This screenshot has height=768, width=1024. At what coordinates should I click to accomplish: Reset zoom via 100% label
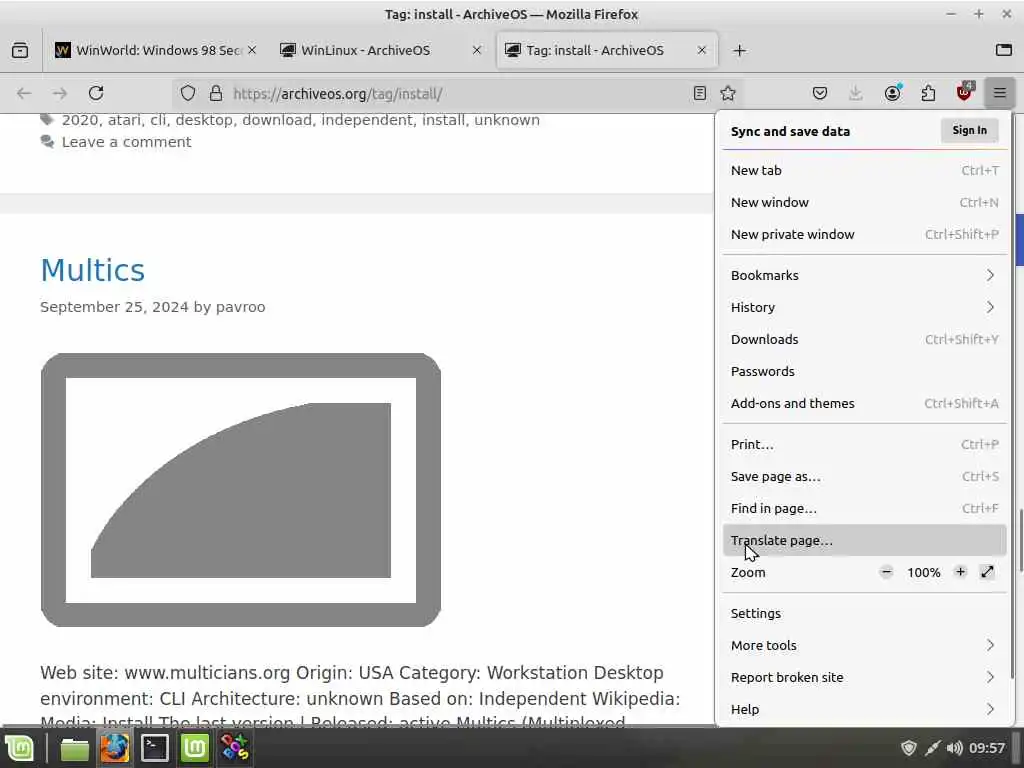[x=923, y=573]
